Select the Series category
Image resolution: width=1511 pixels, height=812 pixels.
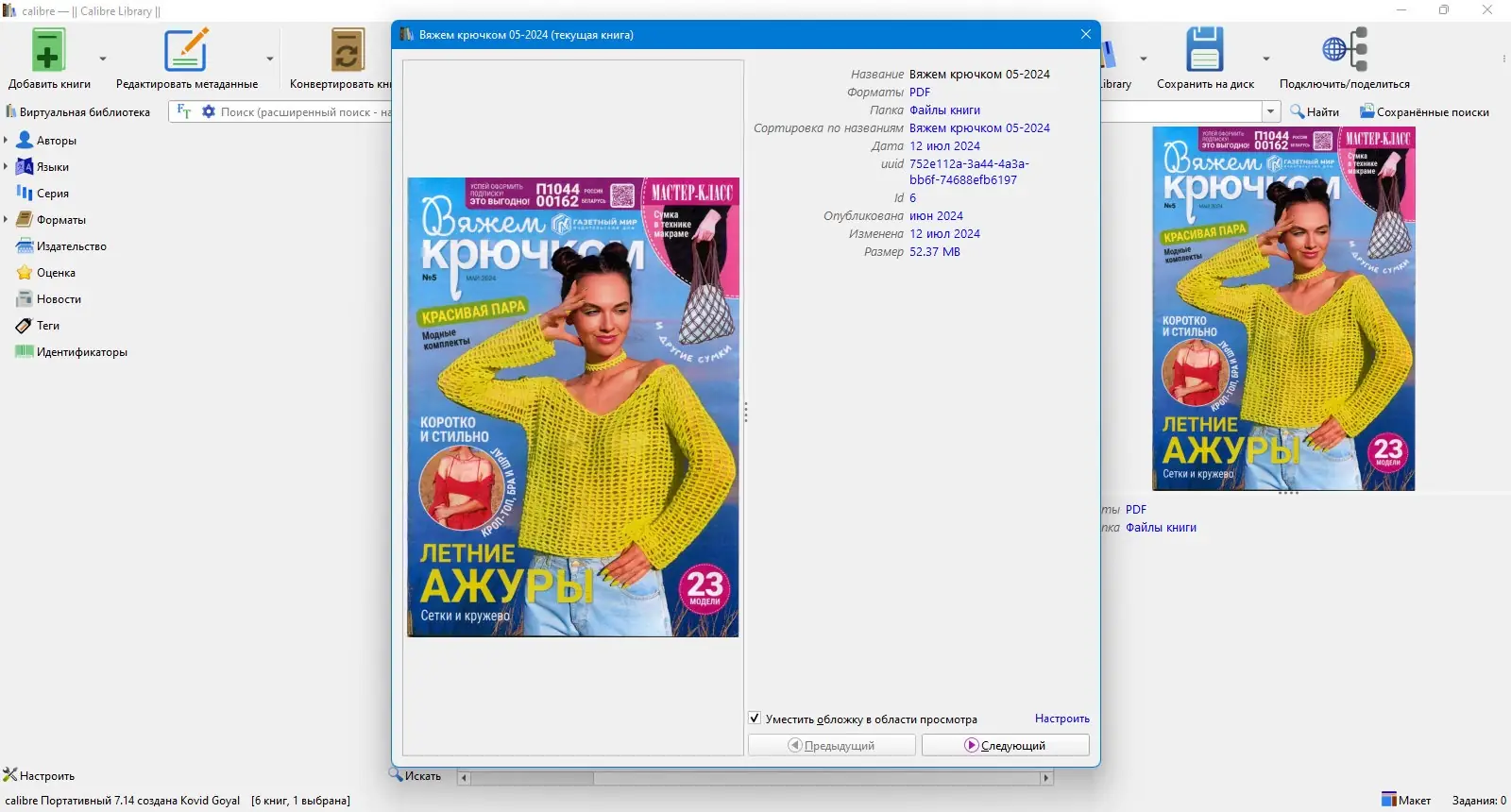(x=53, y=194)
